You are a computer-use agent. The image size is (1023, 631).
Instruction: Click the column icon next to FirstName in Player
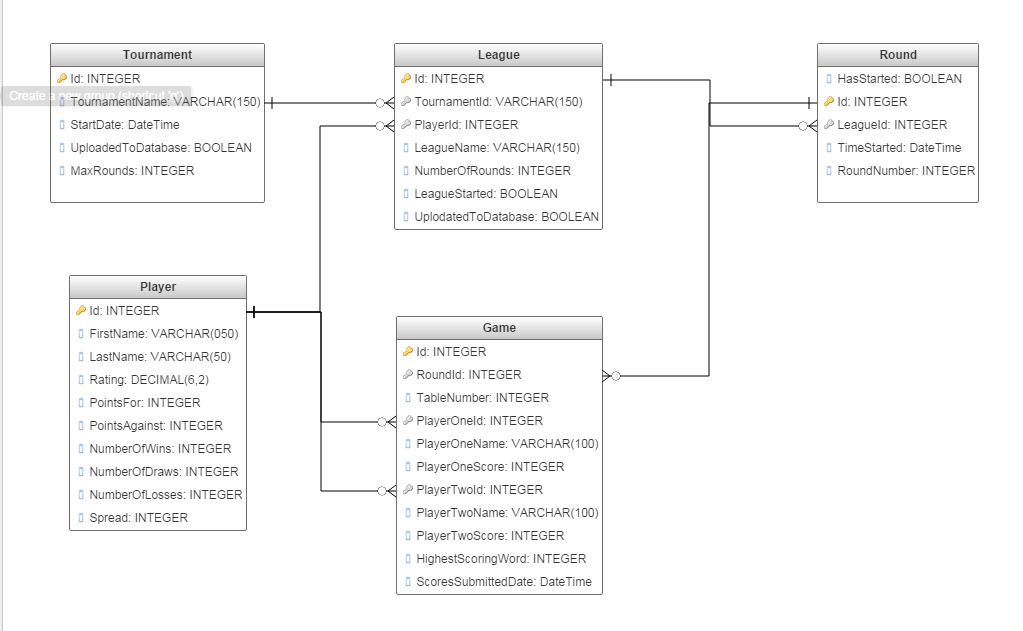click(83, 334)
